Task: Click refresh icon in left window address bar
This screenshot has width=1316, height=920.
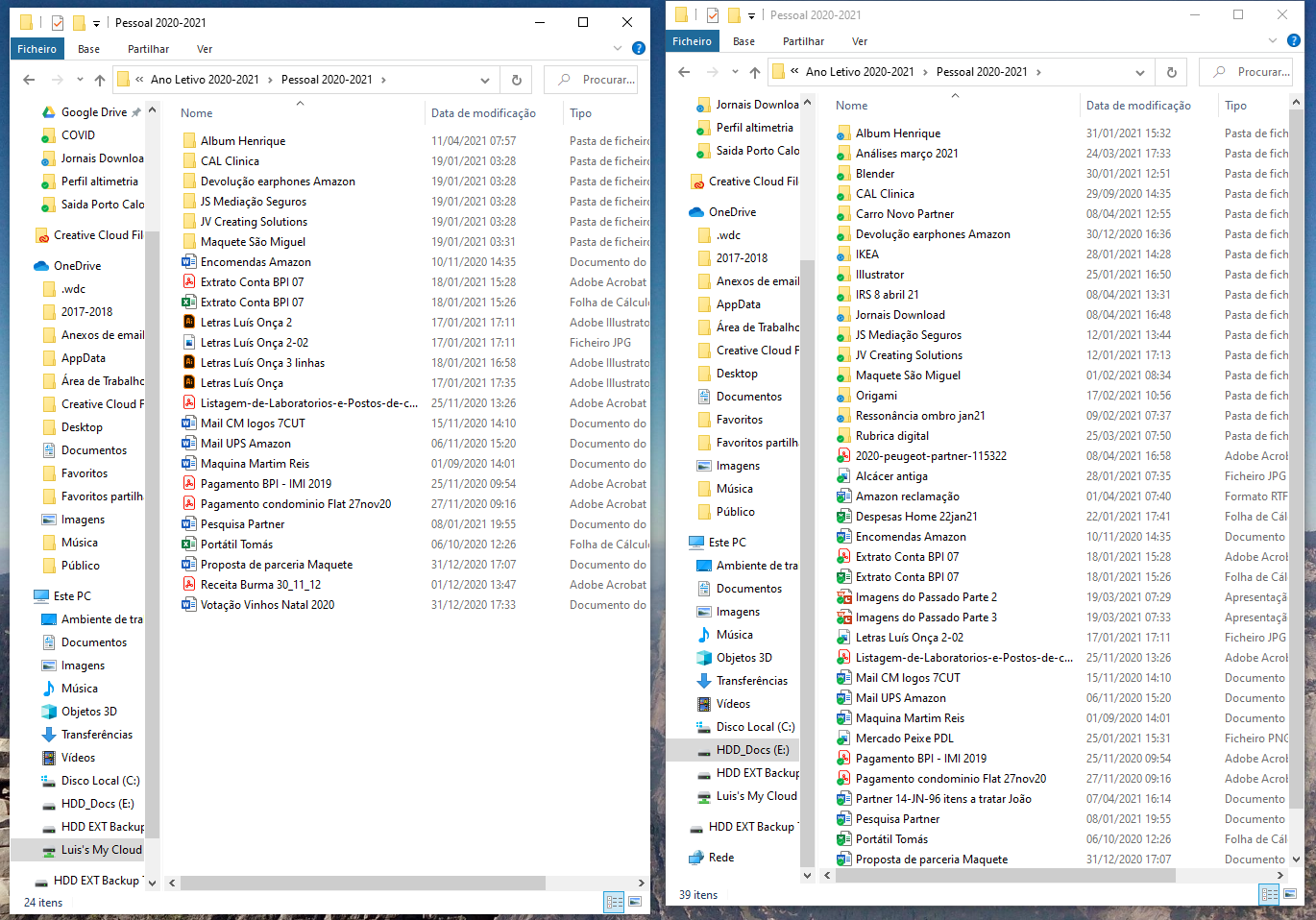Action: 517,80
